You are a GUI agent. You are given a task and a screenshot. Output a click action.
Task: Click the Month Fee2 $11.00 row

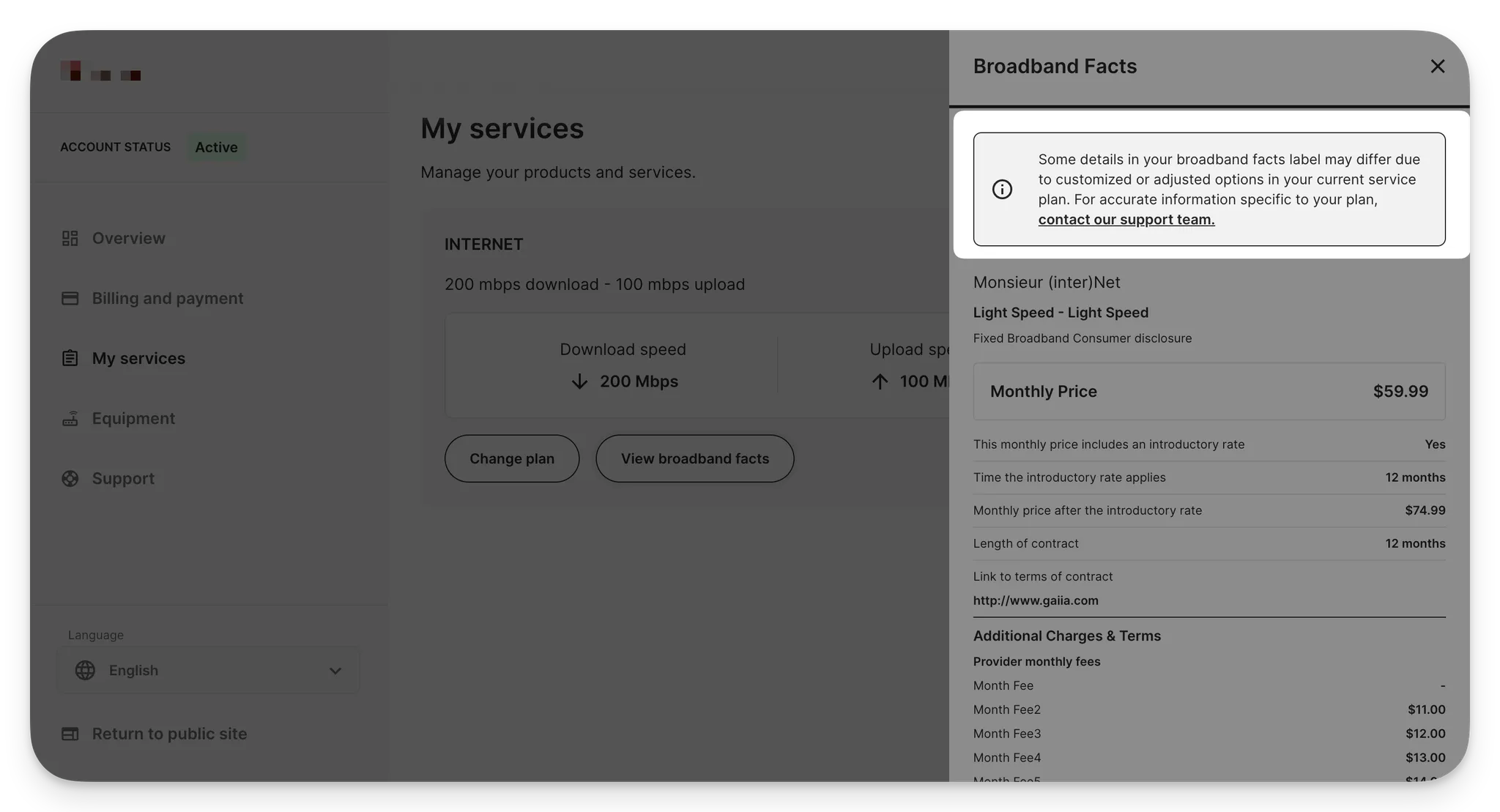tap(1209, 709)
